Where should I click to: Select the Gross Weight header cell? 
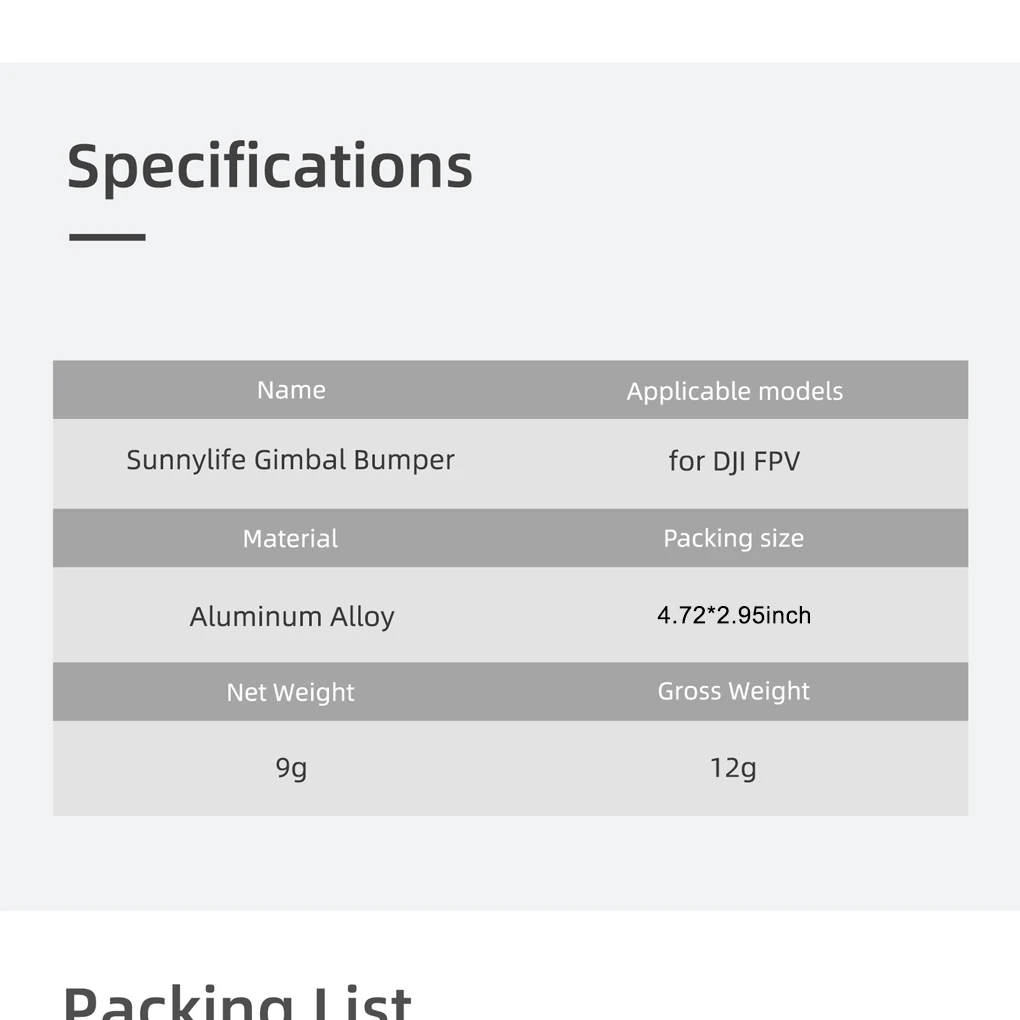733,691
